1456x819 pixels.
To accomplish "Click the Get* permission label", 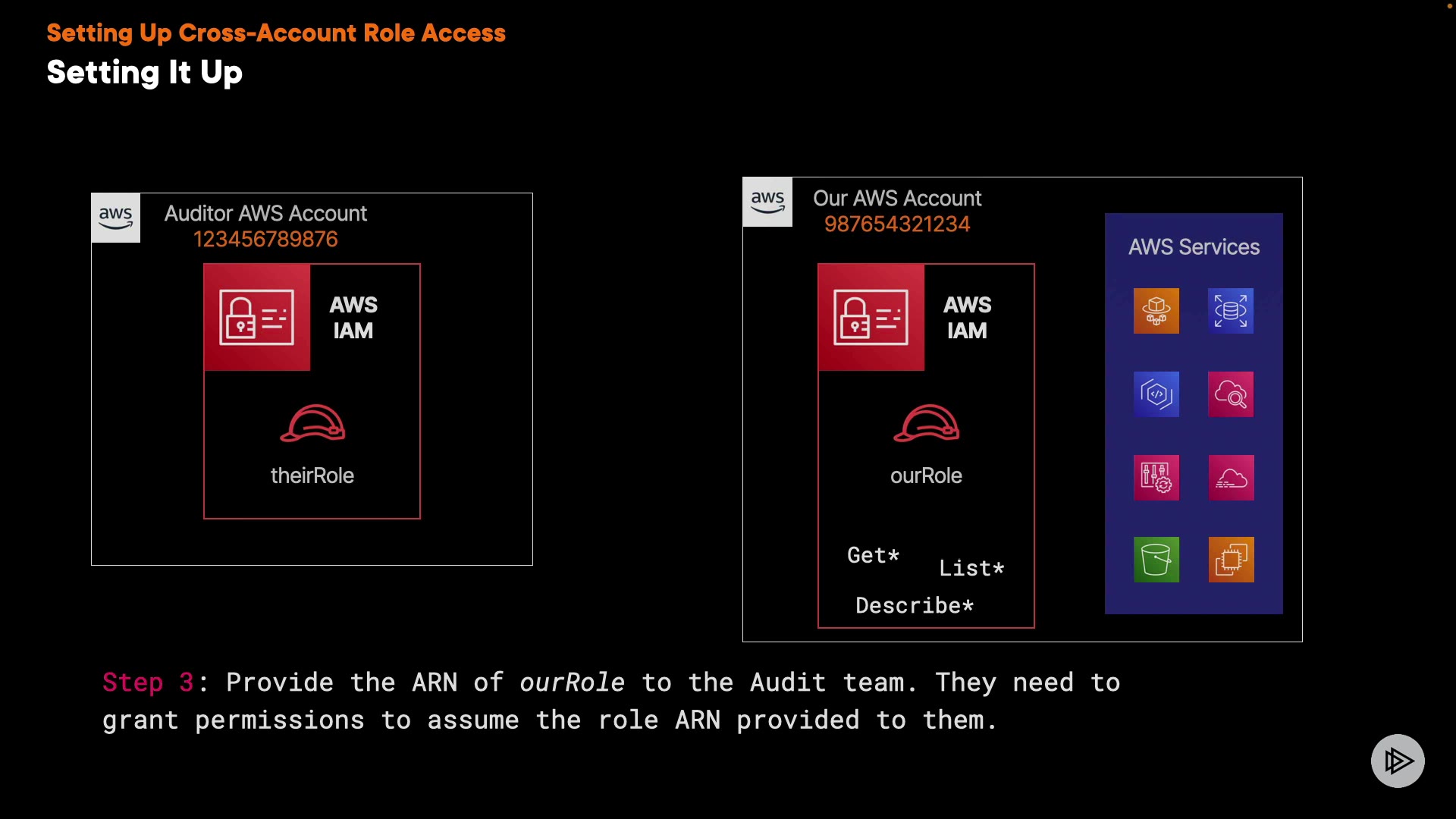I will [x=873, y=555].
